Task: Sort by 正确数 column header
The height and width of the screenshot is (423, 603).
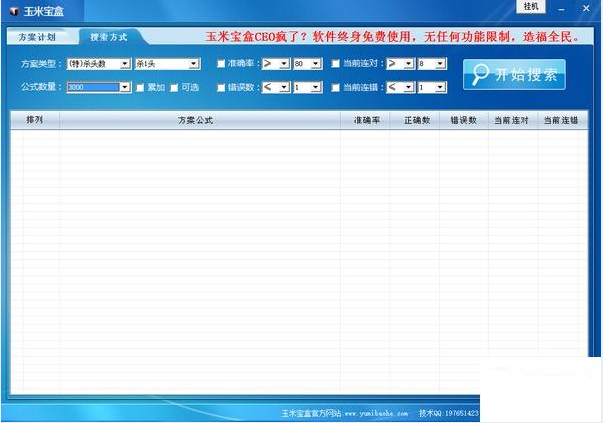Action: tap(415, 120)
